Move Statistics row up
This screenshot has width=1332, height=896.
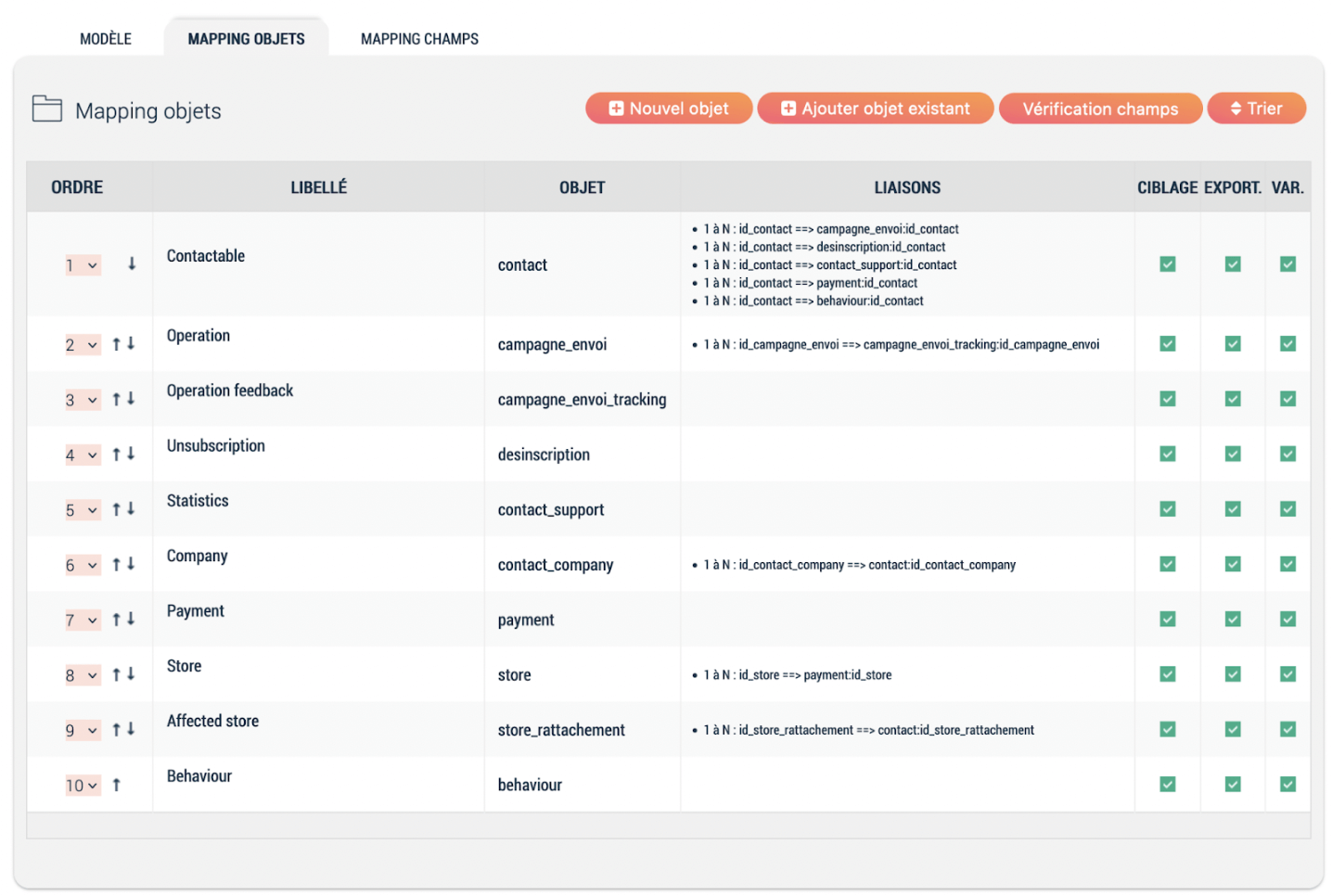pos(117,509)
